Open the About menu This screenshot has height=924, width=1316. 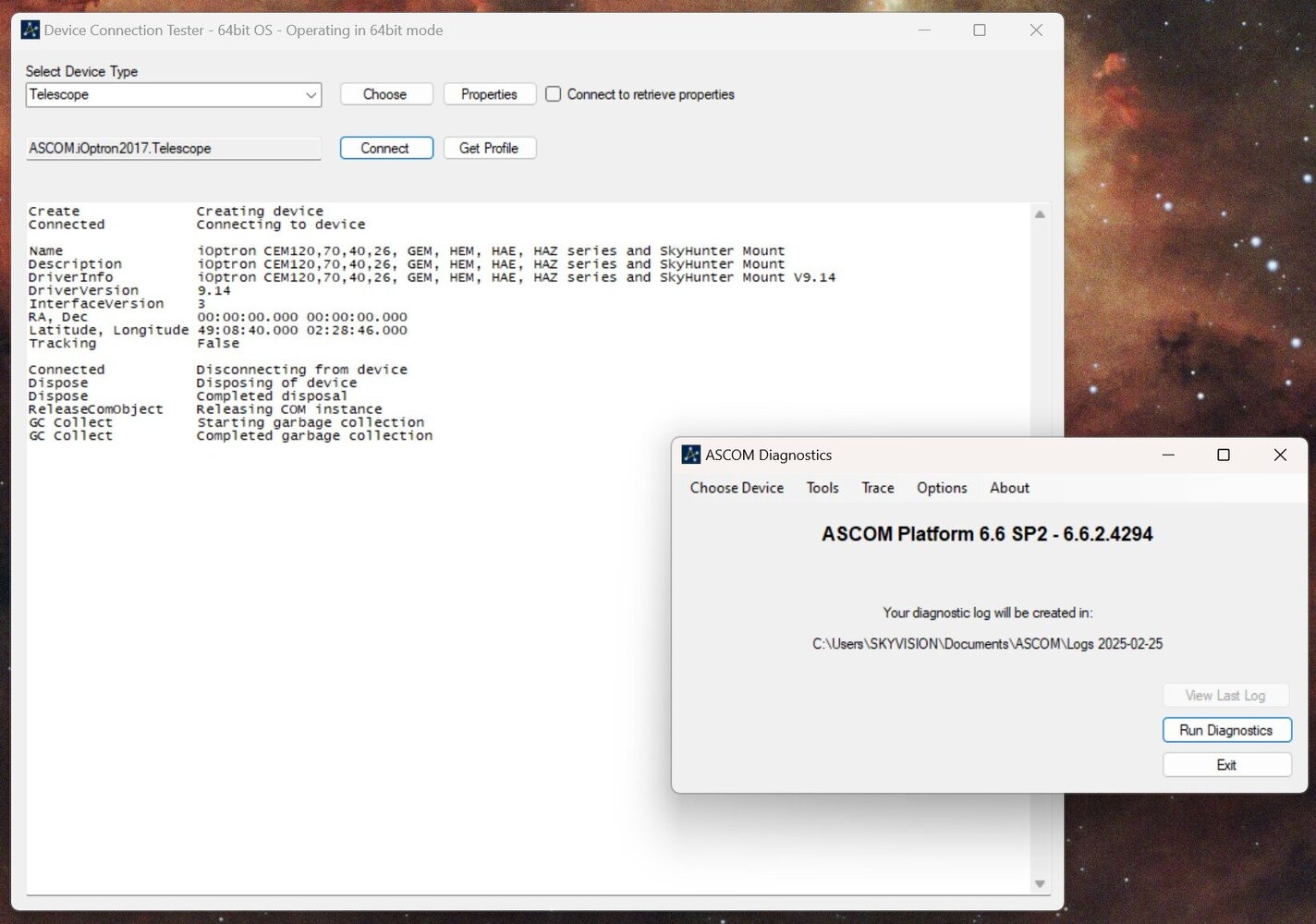(x=1009, y=488)
